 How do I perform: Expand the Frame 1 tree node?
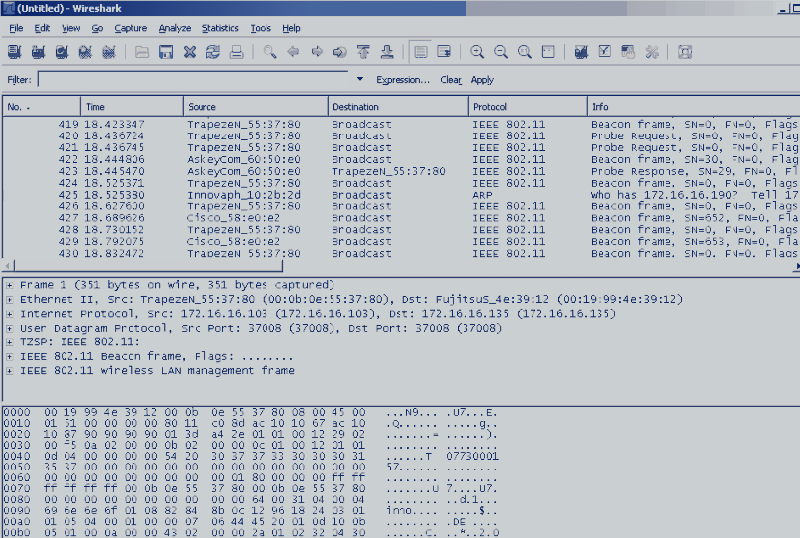point(9,285)
